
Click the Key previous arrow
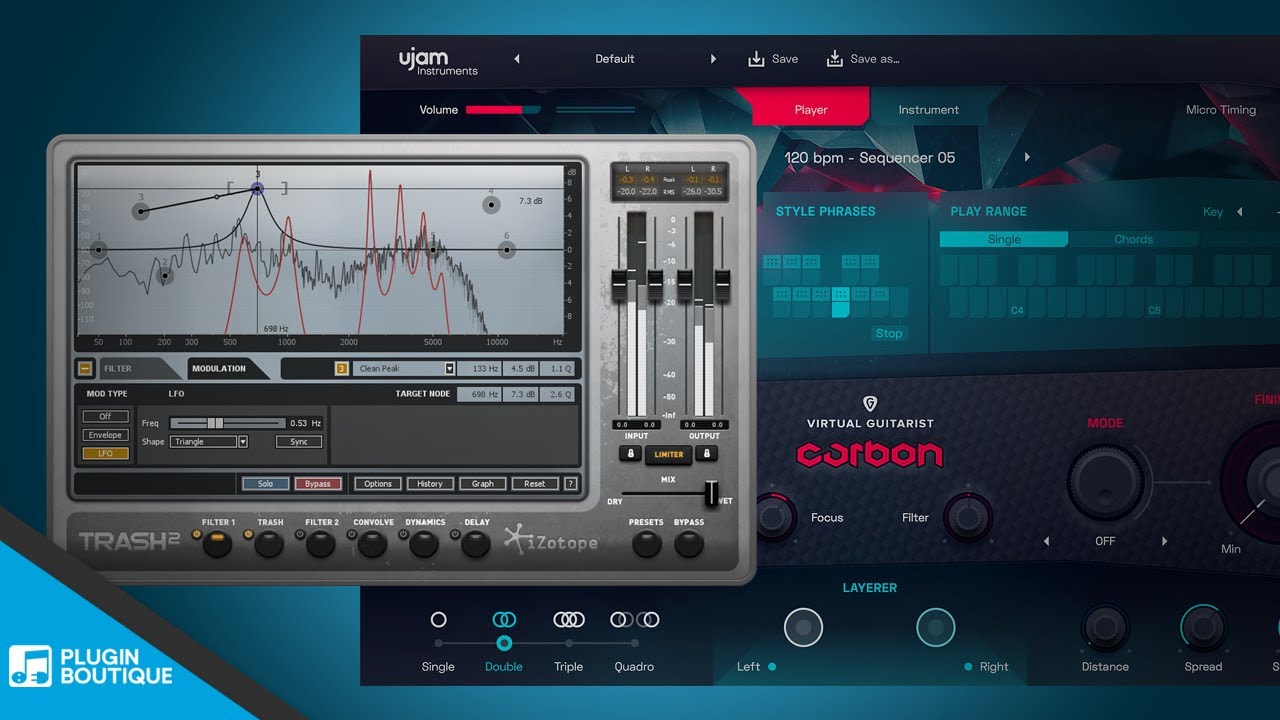pos(1240,212)
